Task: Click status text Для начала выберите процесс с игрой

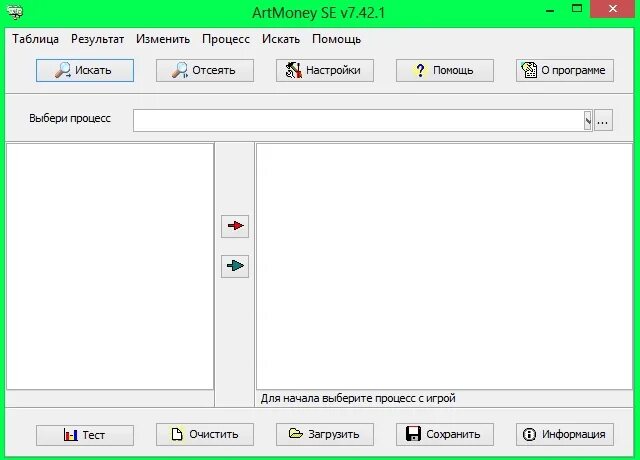Action: (358, 398)
